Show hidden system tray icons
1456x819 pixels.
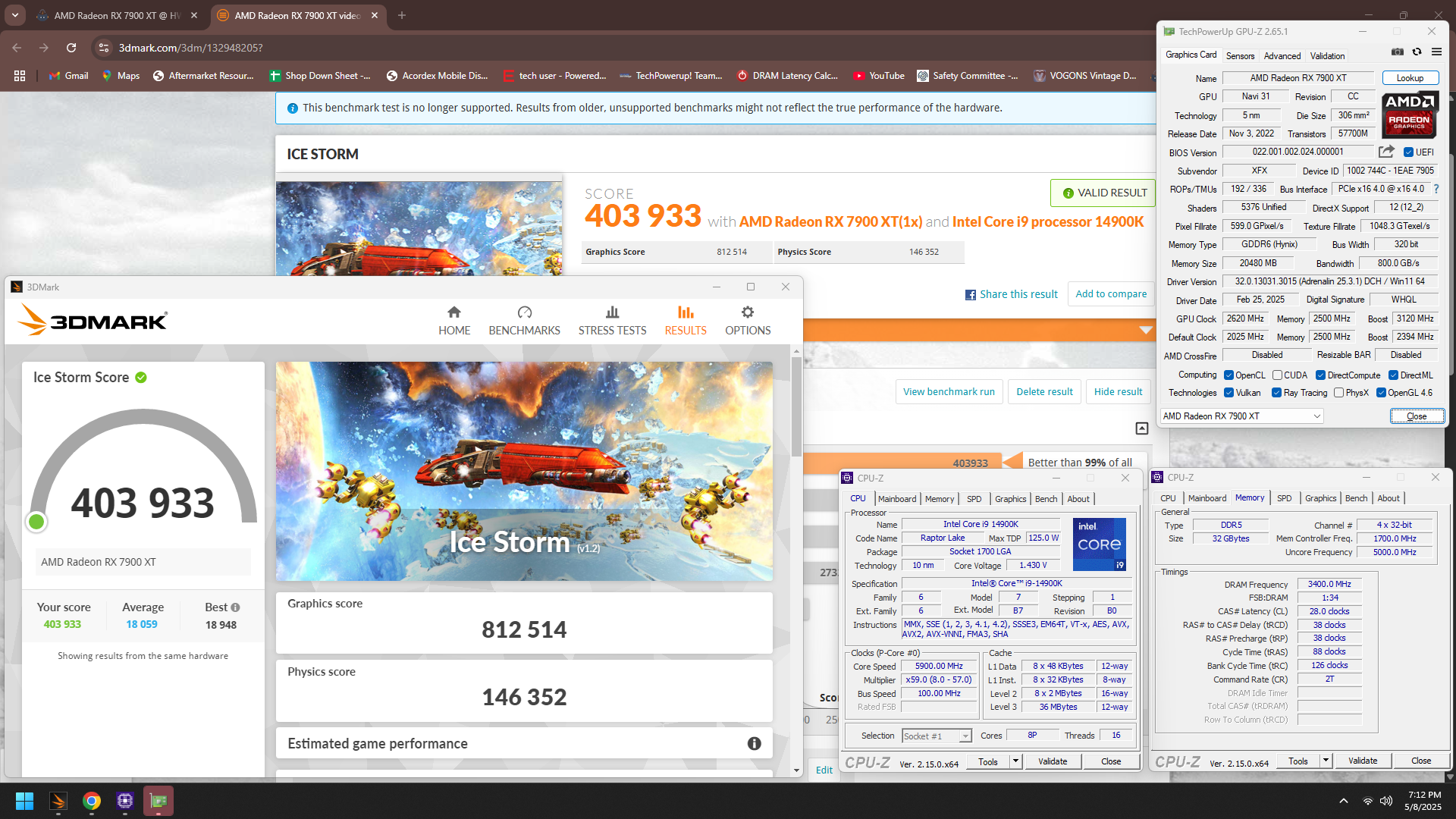(x=1344, y=801)
